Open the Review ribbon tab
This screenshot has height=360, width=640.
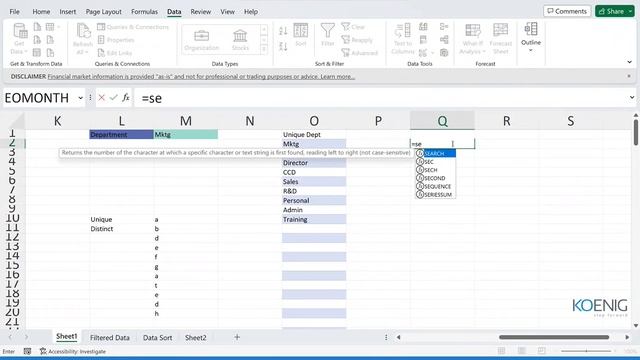201,11
